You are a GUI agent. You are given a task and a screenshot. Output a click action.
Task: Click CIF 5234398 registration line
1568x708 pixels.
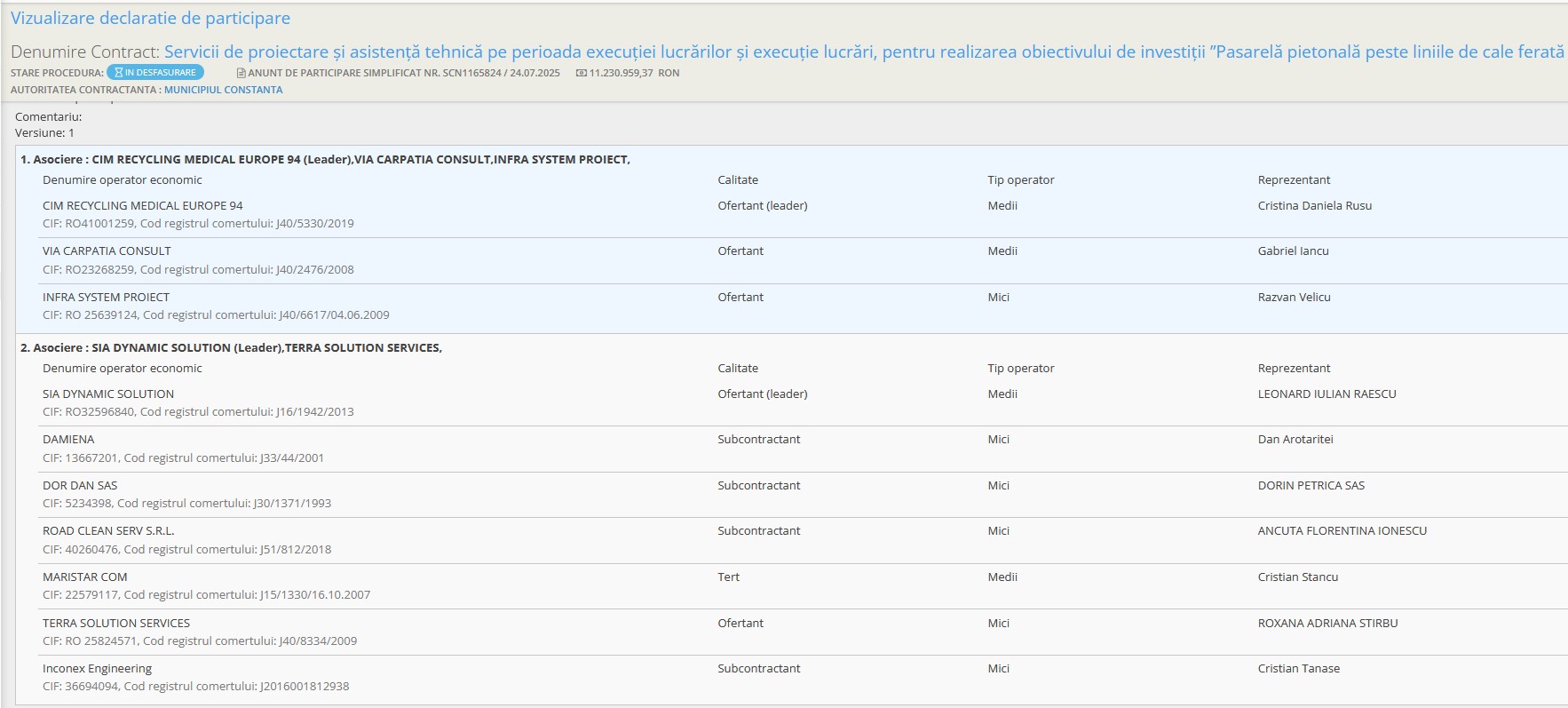186,504
